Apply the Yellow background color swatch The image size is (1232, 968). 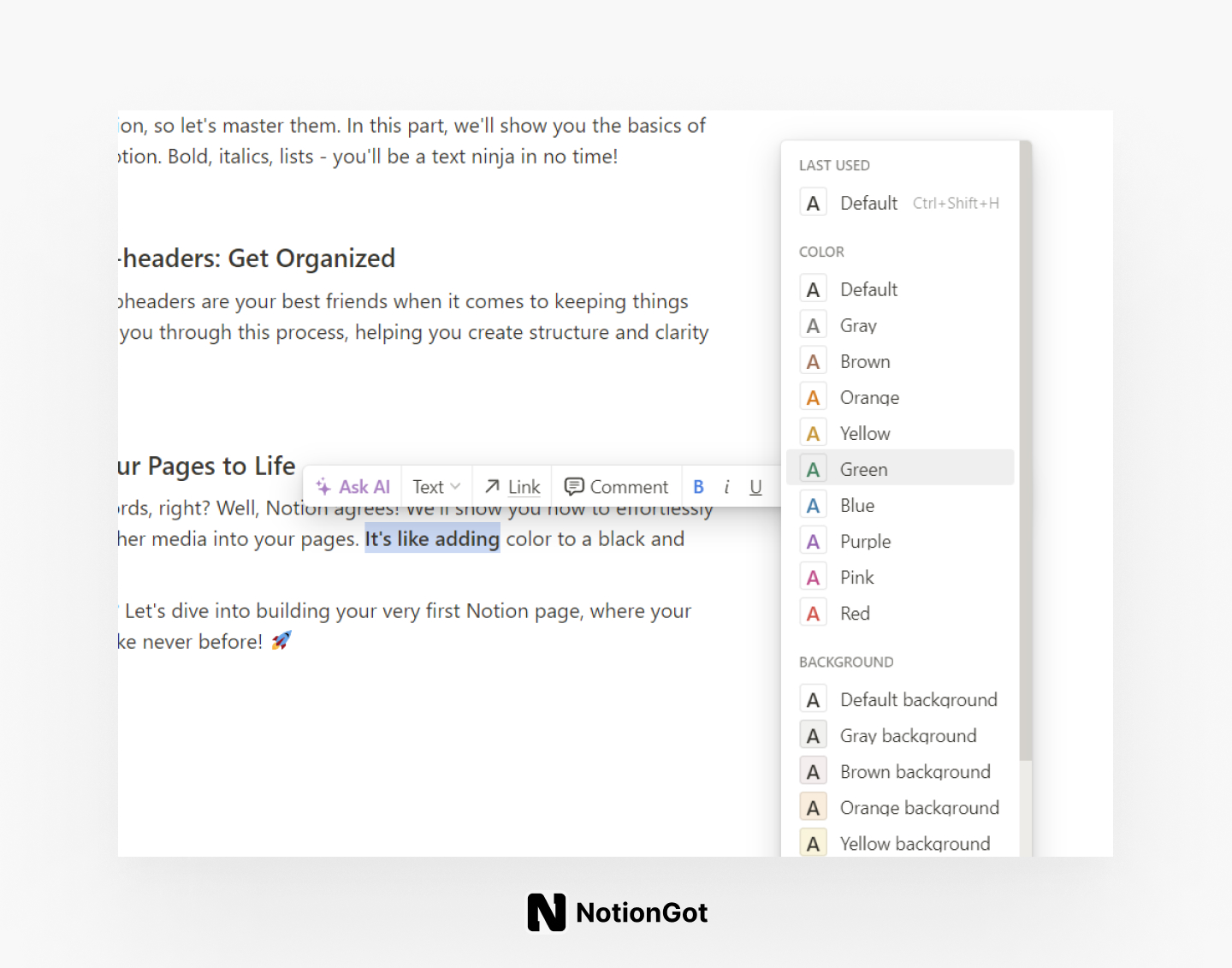pos(813,842)
